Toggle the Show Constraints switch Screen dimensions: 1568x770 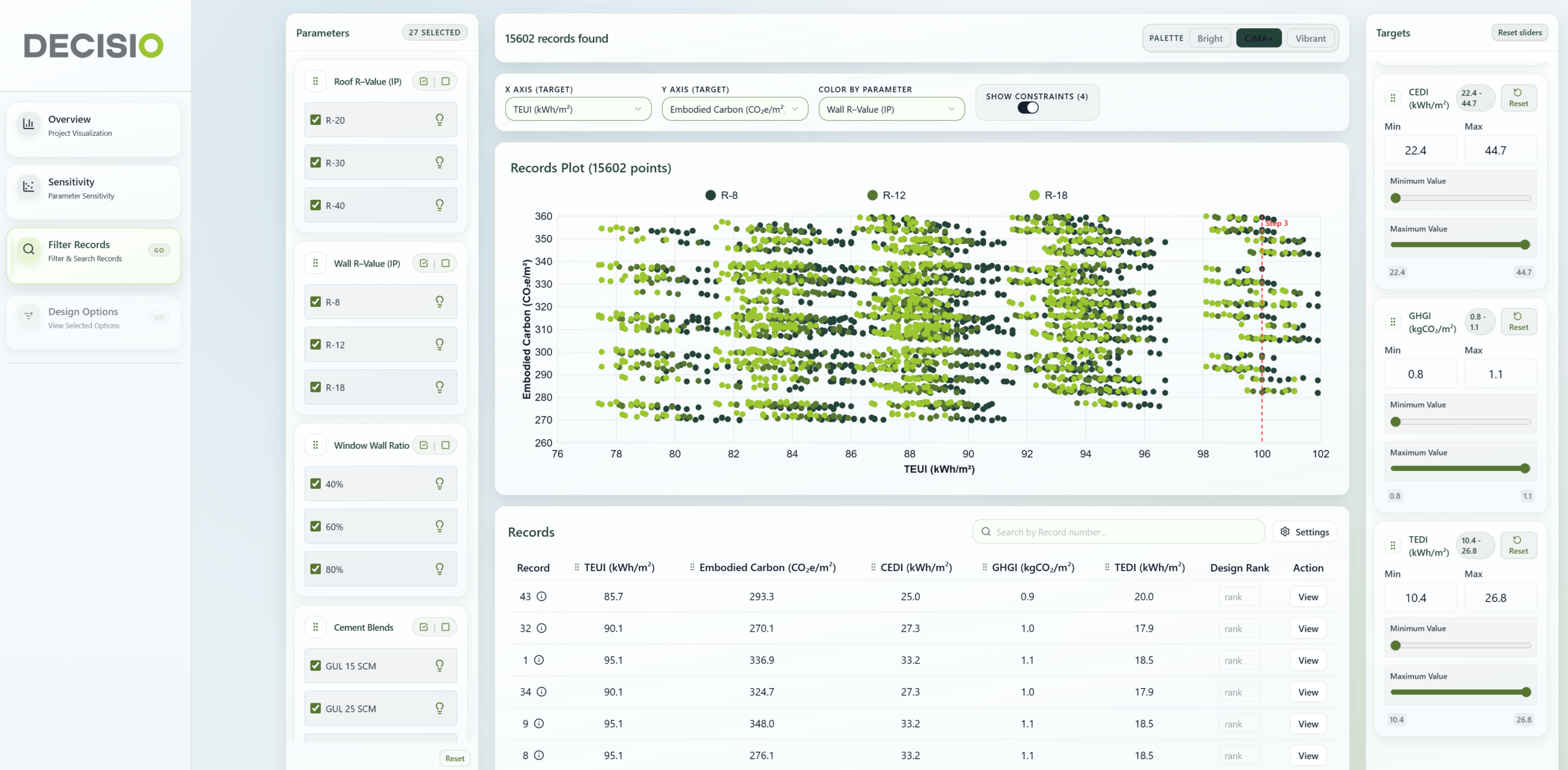click(1028, 108)
